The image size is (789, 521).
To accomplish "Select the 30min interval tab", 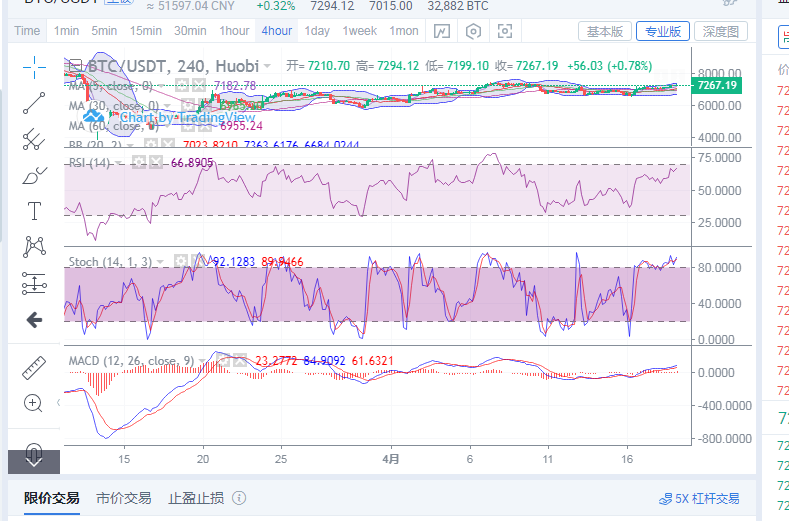I will [190, 31].
